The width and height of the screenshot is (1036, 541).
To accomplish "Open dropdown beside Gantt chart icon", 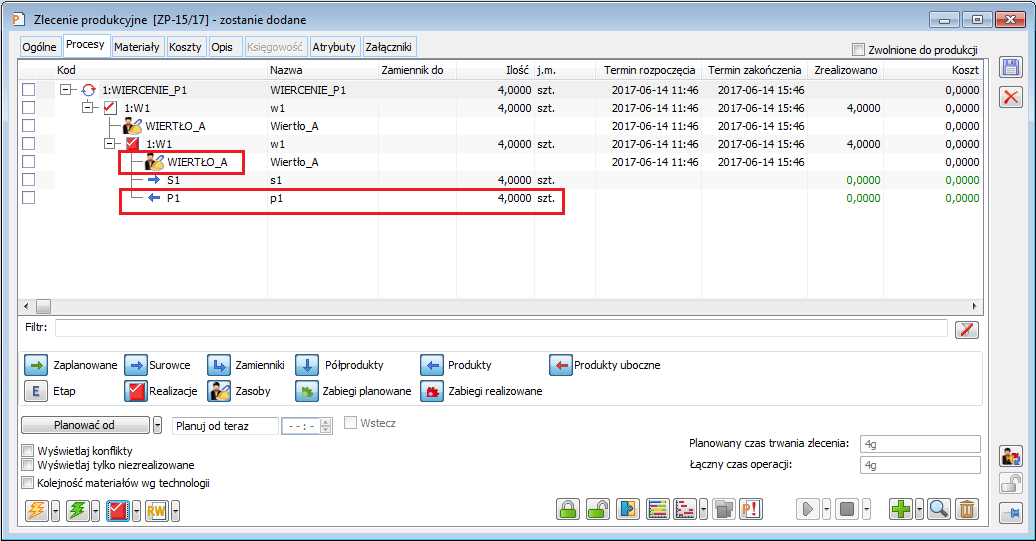I will 703,509.
